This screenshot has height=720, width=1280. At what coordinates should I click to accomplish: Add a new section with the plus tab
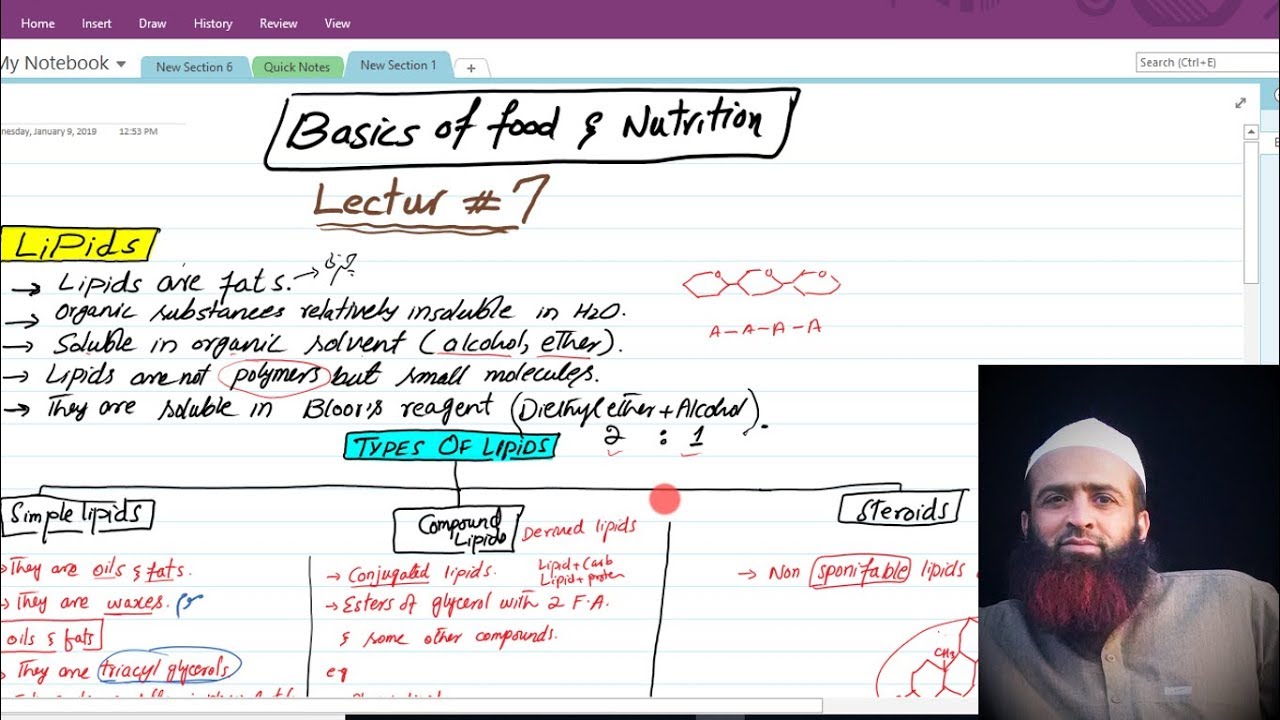pyautogui.click(x=471, y=68)
